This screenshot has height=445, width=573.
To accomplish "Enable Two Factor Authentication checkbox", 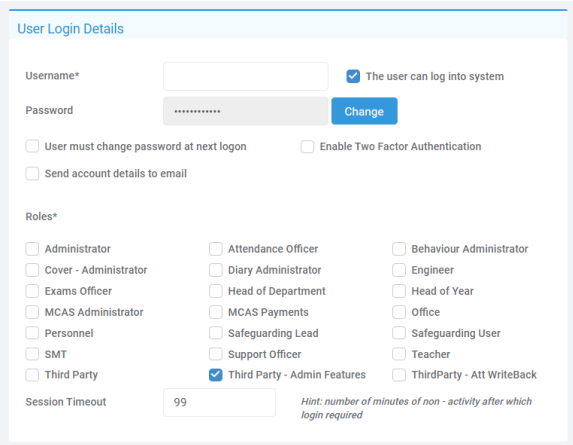I will (307, 147).
